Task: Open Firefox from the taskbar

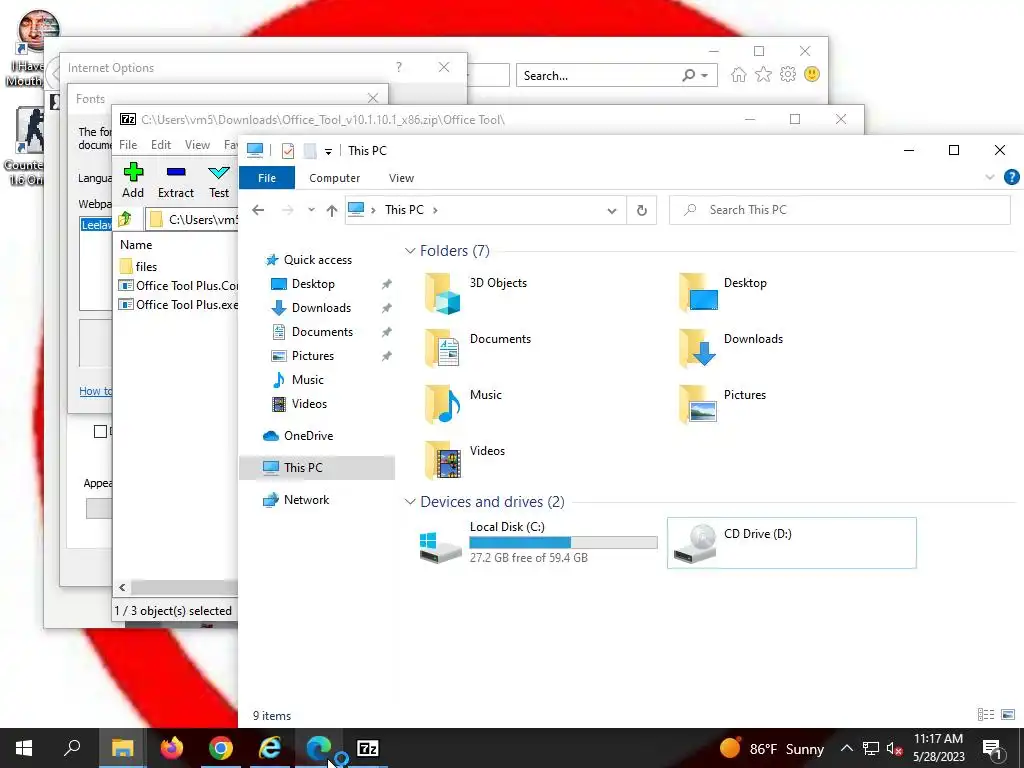Action: pyautogui.click(x=172, y=748)
